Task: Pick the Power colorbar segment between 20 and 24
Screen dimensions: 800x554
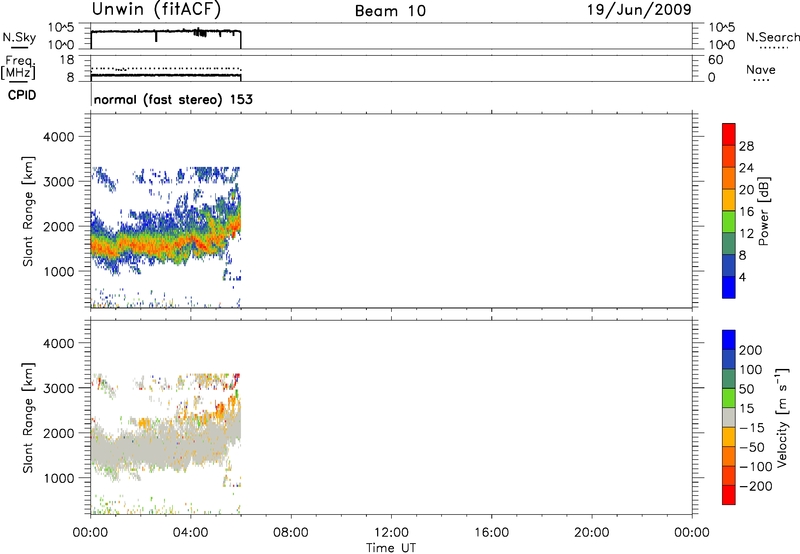Action: pyautogui.click(x=729, y=178)
